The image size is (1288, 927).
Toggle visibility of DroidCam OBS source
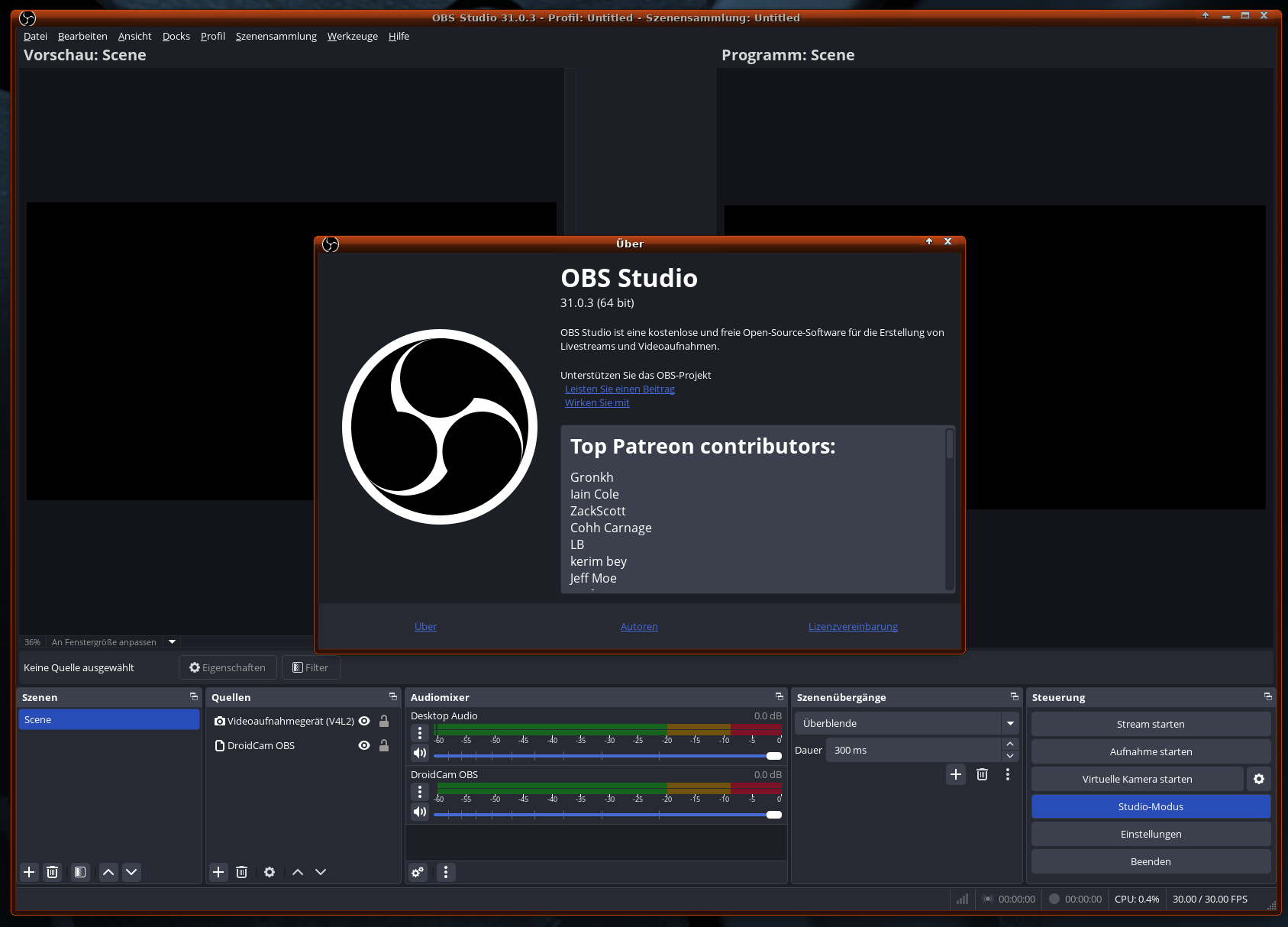[364, 745]
